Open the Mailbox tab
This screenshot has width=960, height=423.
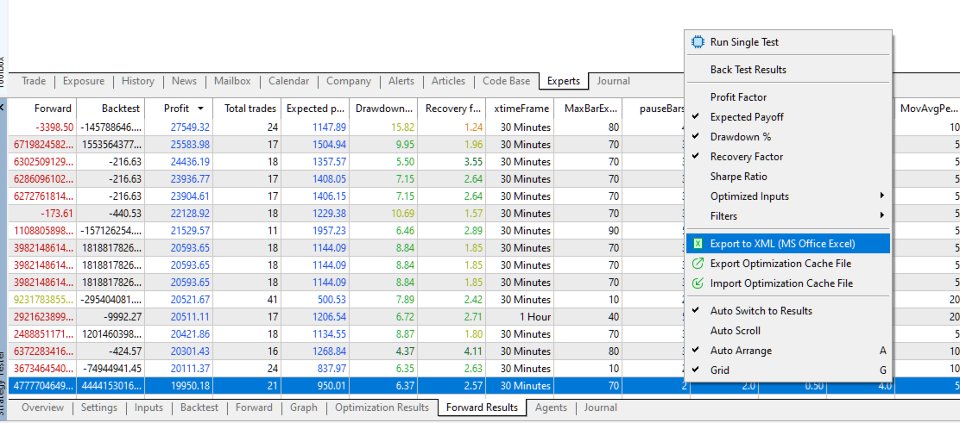tap(232, 81)
